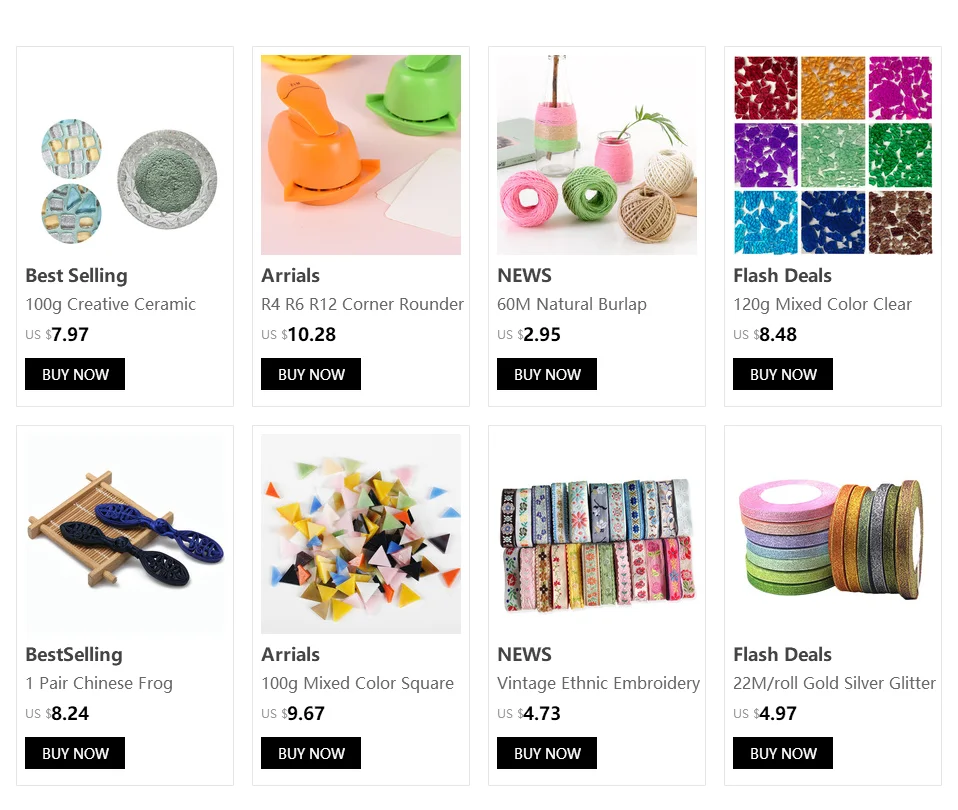Open the R4 R6 R12 Corner Rounder title link
958x810 pixels.
[x=362, y=304]
